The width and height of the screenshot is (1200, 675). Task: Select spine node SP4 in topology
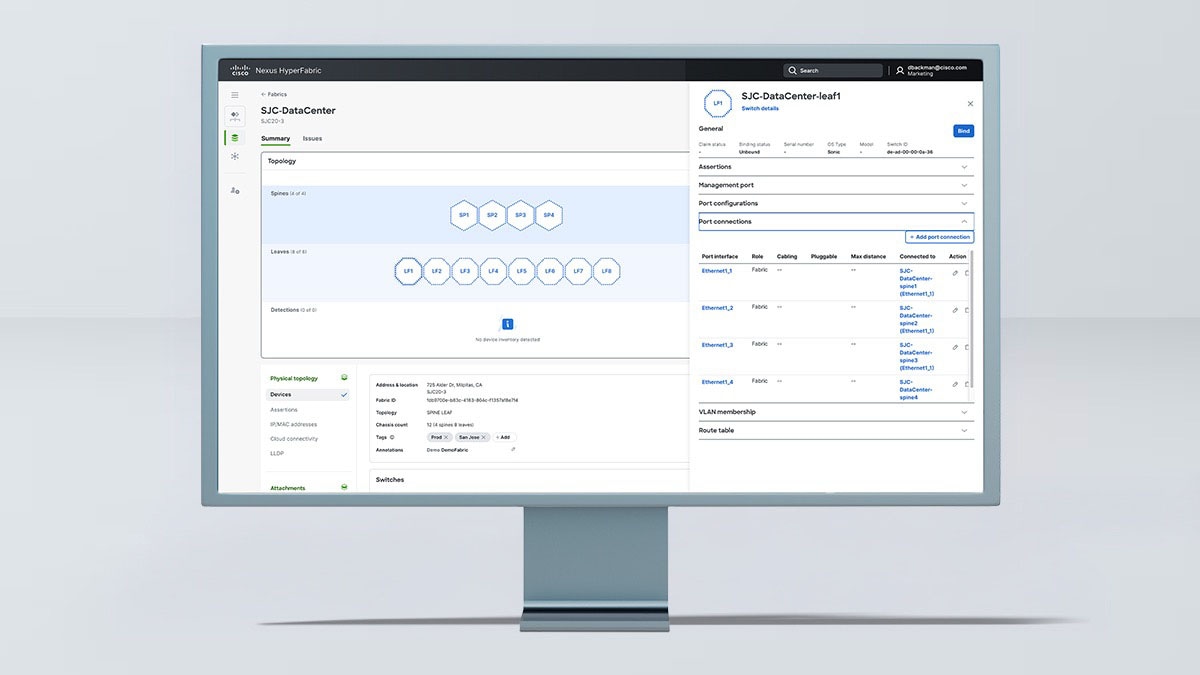point(548,215)
